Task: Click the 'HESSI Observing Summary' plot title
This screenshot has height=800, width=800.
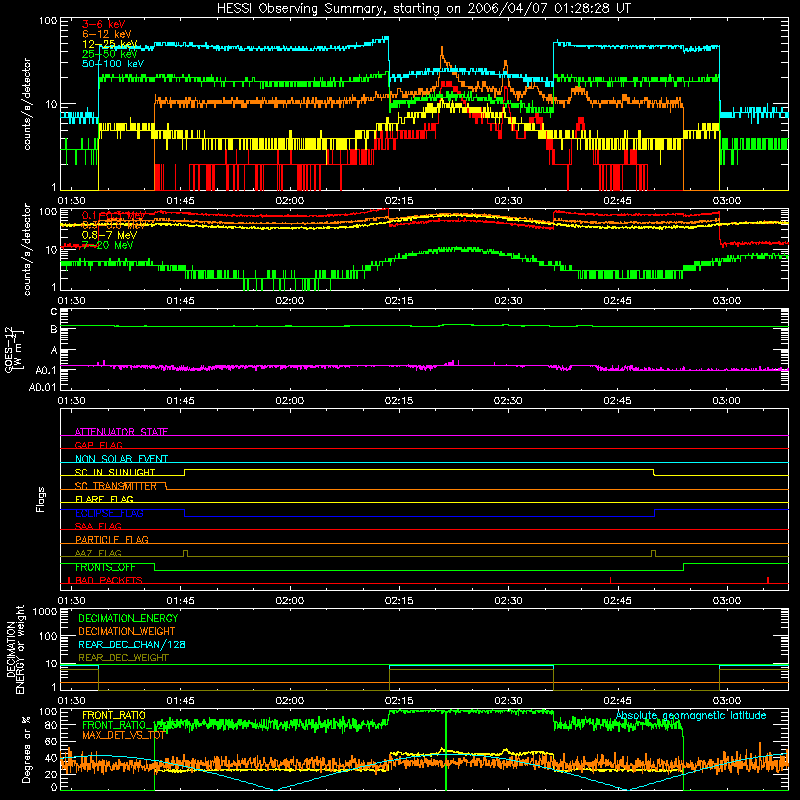Action: coord(424,9)
